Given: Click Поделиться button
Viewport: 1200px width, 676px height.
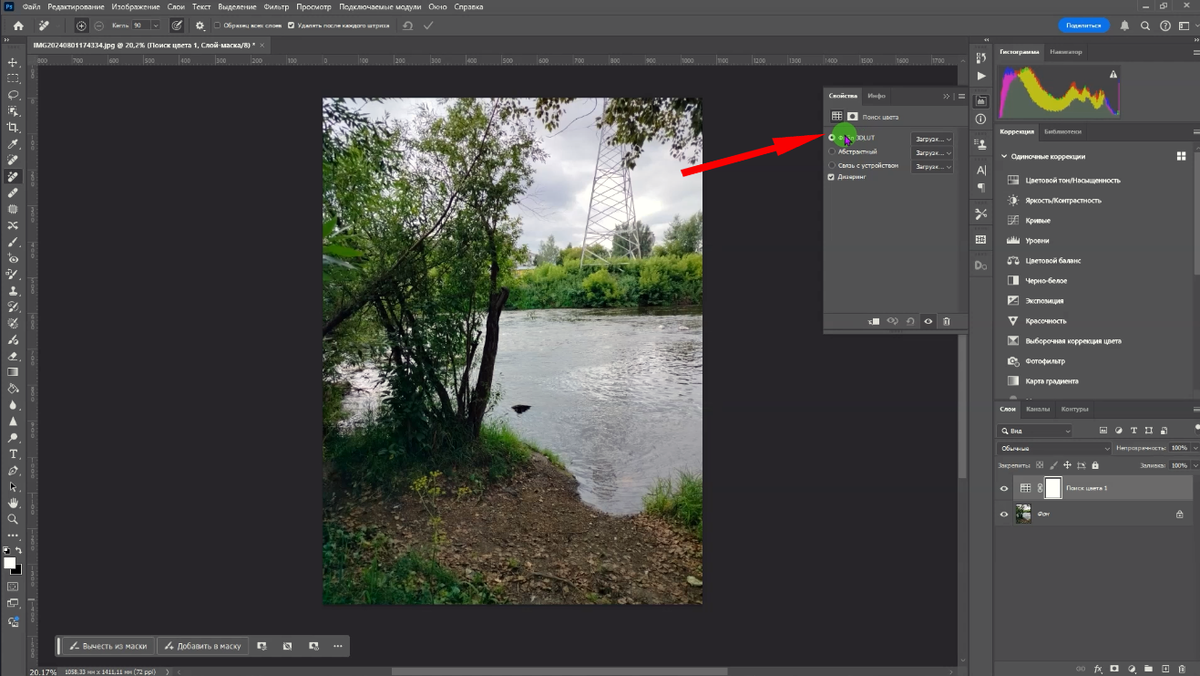Looking at the screenshot, I should point(1084,25).
